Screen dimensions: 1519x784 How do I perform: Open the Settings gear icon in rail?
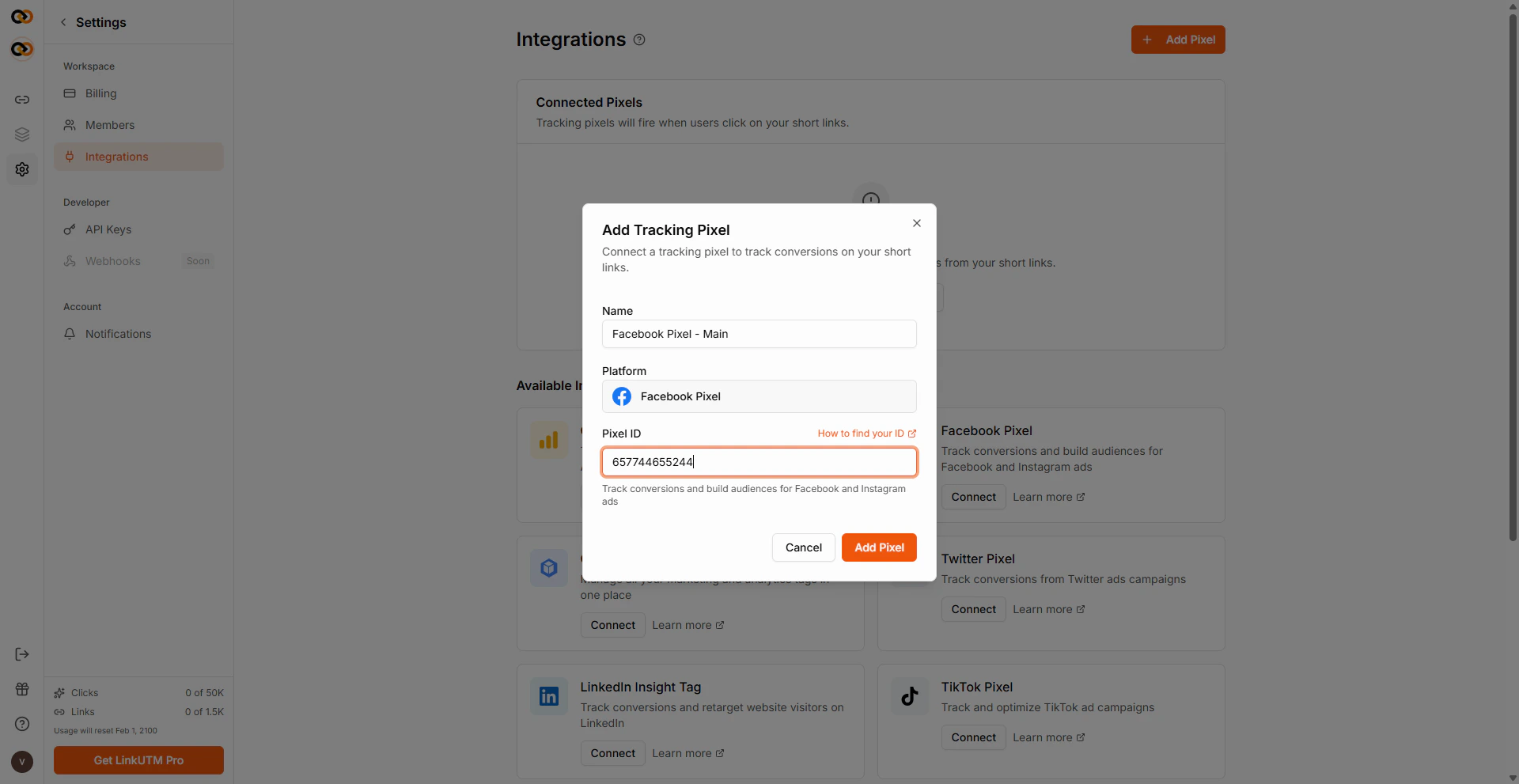pos(22,169)
